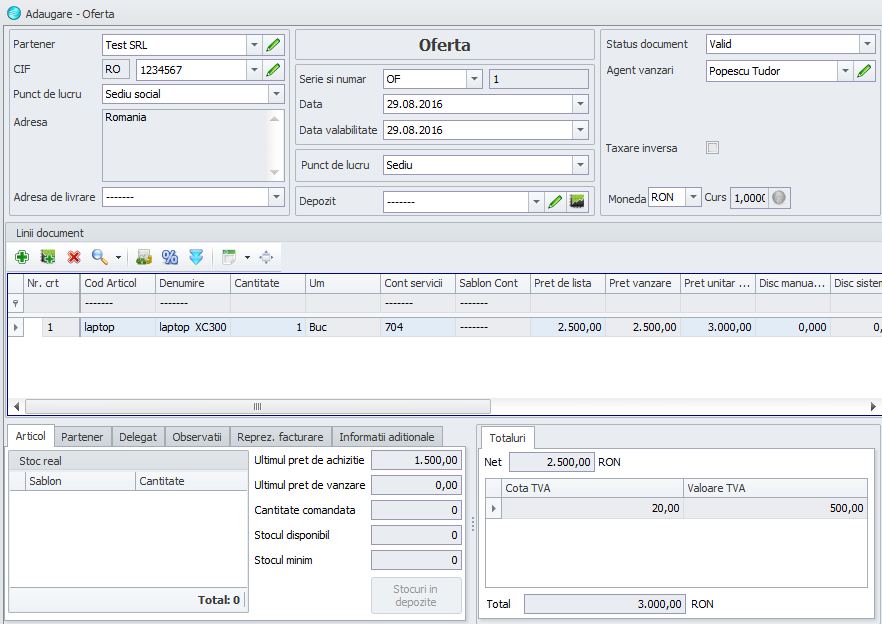Open the Sediu social punct de lucru dropdown
The image size is (882, 624).
276,94
